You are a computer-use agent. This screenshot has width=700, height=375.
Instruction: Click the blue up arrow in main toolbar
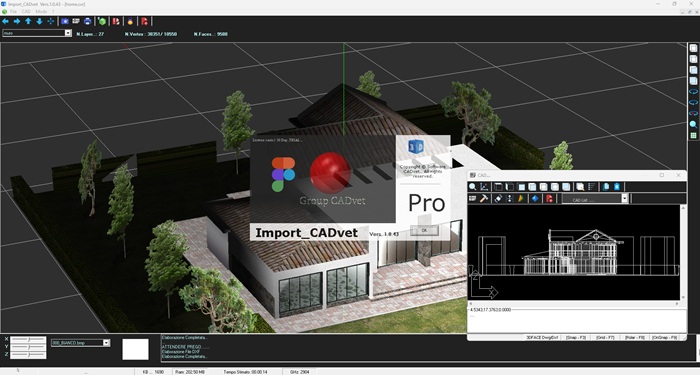(x=28, y=21)
